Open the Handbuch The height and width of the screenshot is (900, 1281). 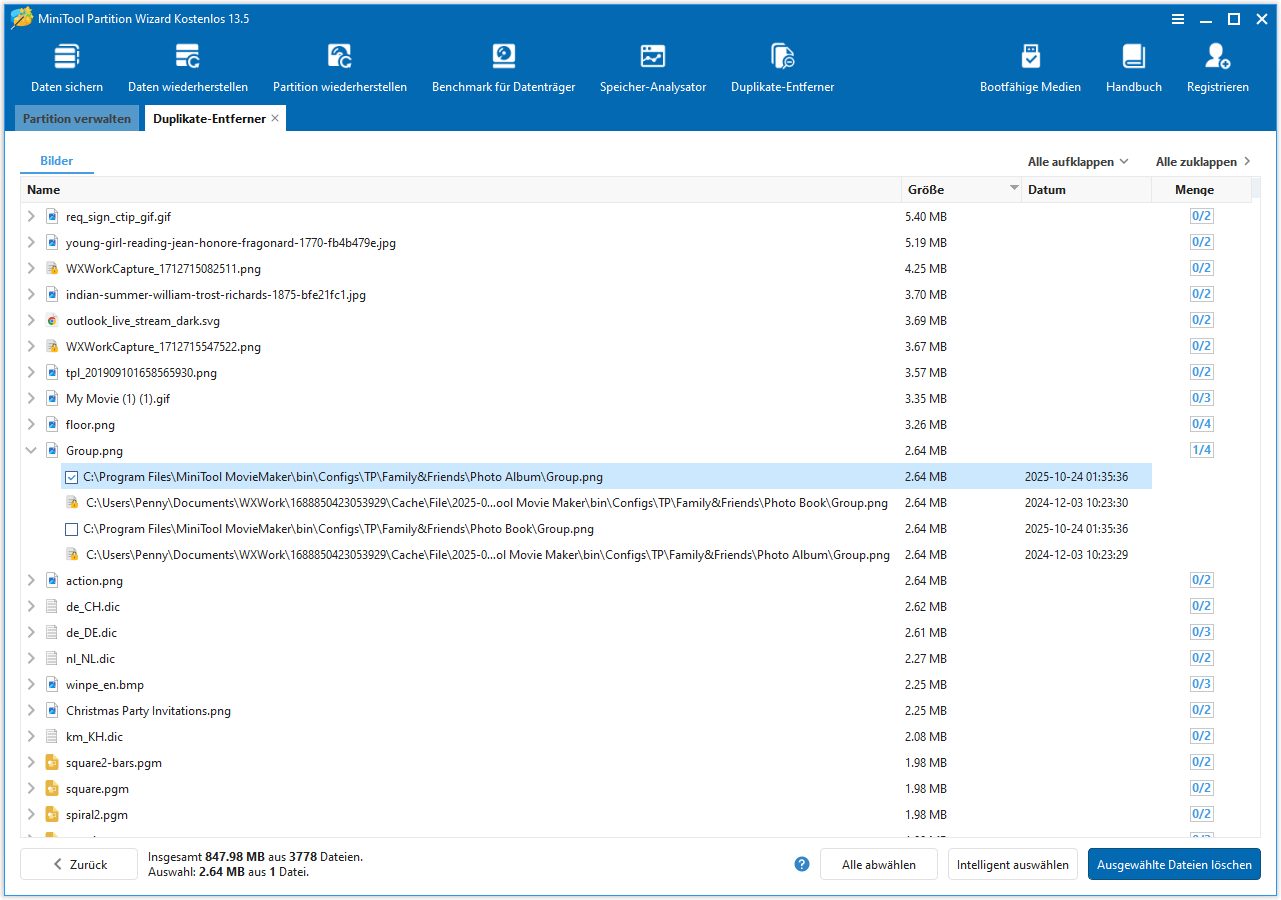1133,65
